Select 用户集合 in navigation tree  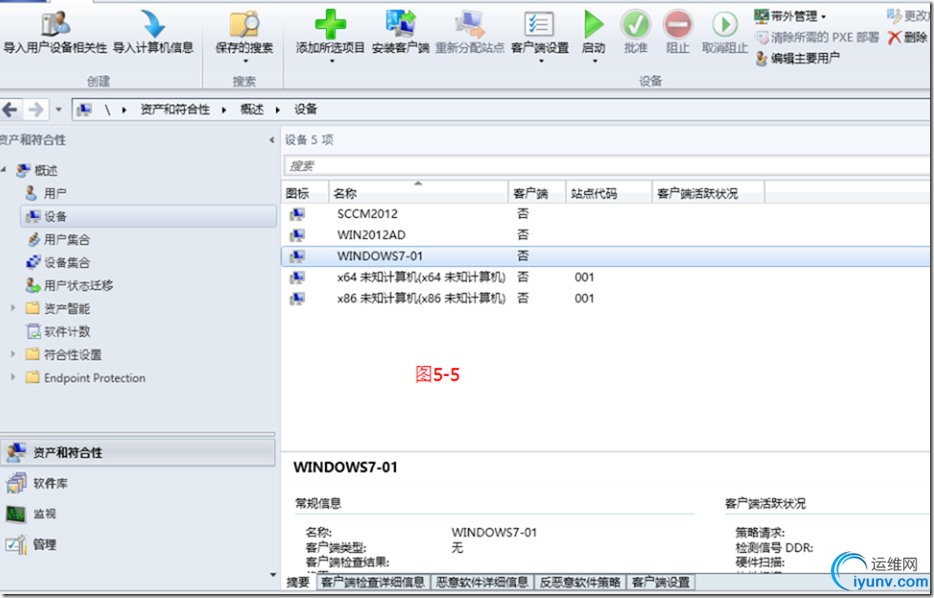click(58, 239)
